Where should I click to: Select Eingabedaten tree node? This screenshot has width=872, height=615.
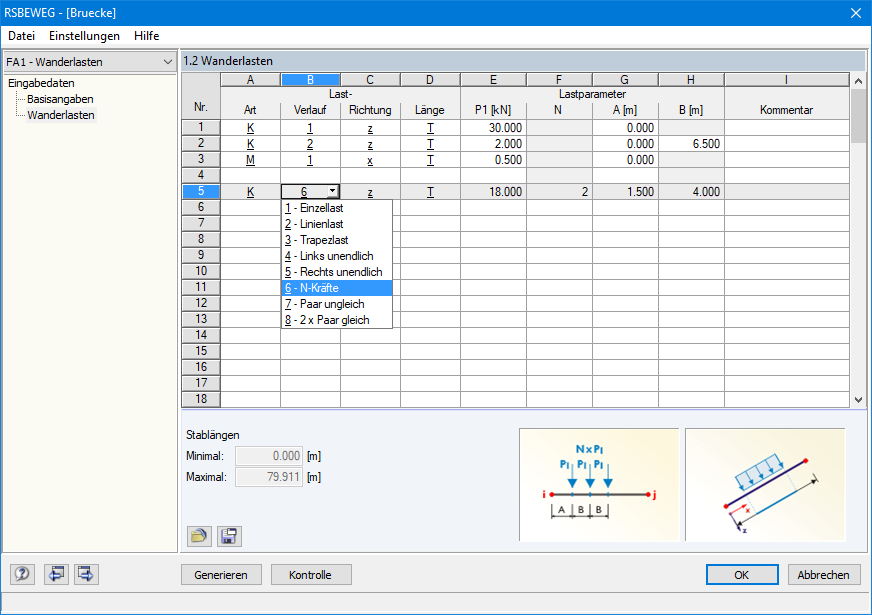(41, 83)
